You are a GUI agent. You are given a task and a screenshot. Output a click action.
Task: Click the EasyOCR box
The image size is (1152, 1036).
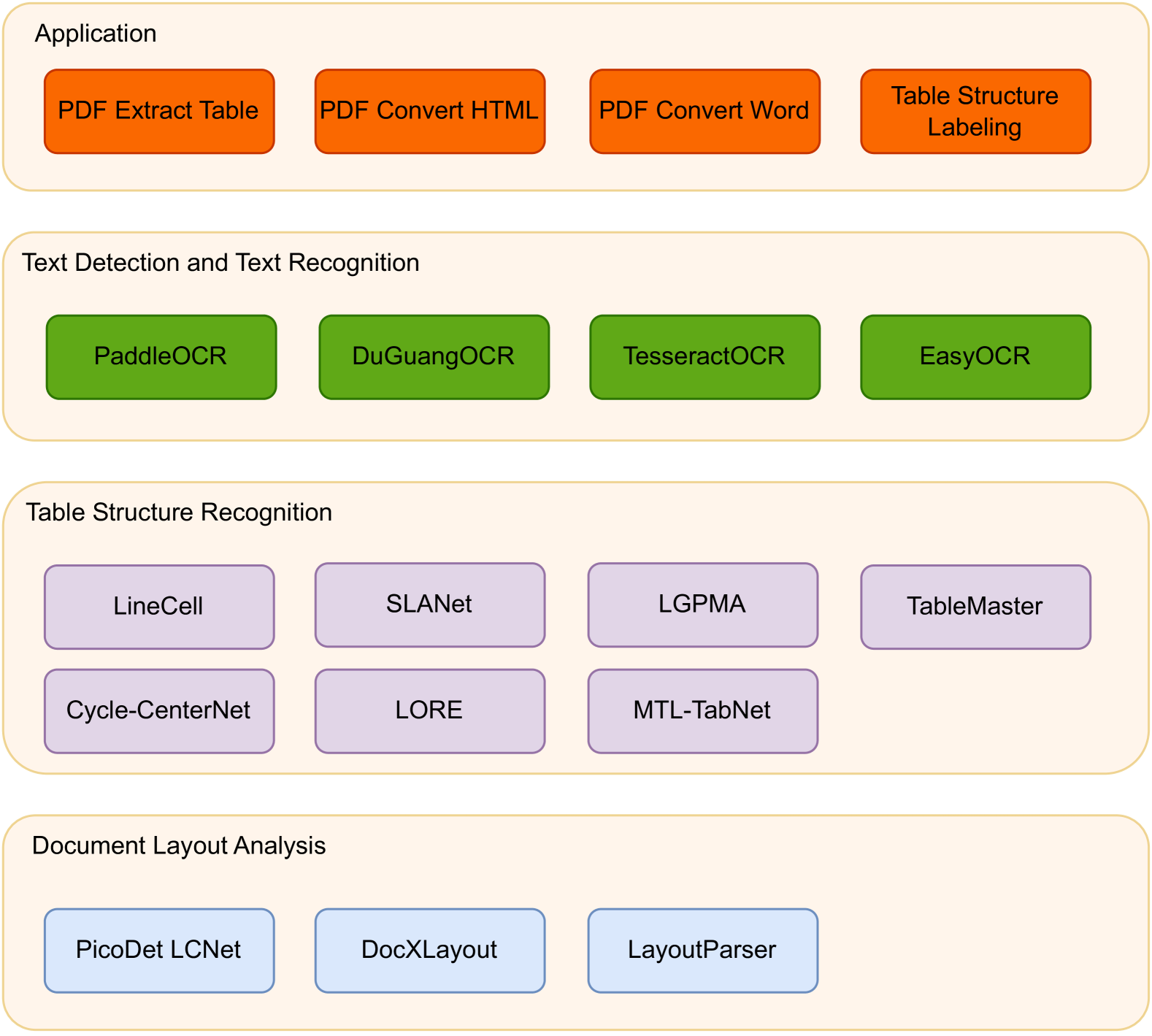(975, 357)
